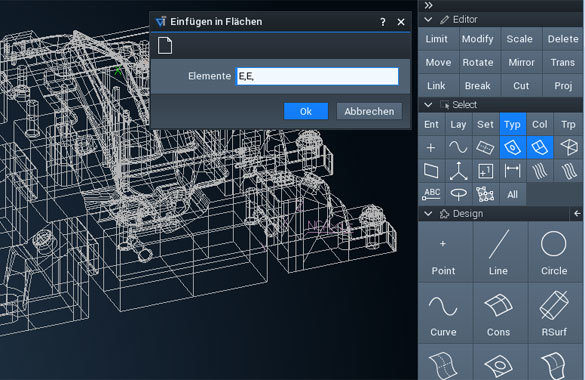Toggle the +1 boxed type filter icon

point(485,171)
